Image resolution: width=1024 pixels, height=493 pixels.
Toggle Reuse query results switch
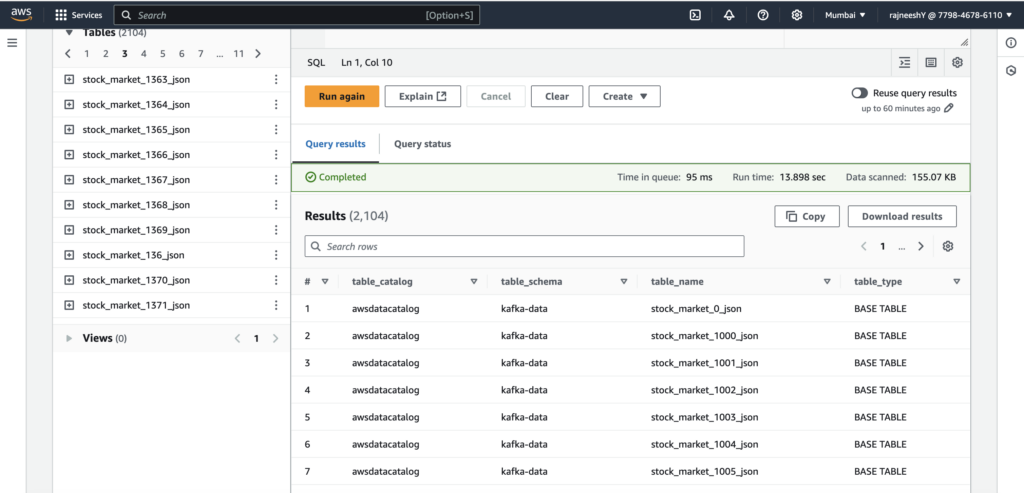[x=859, y=93]
